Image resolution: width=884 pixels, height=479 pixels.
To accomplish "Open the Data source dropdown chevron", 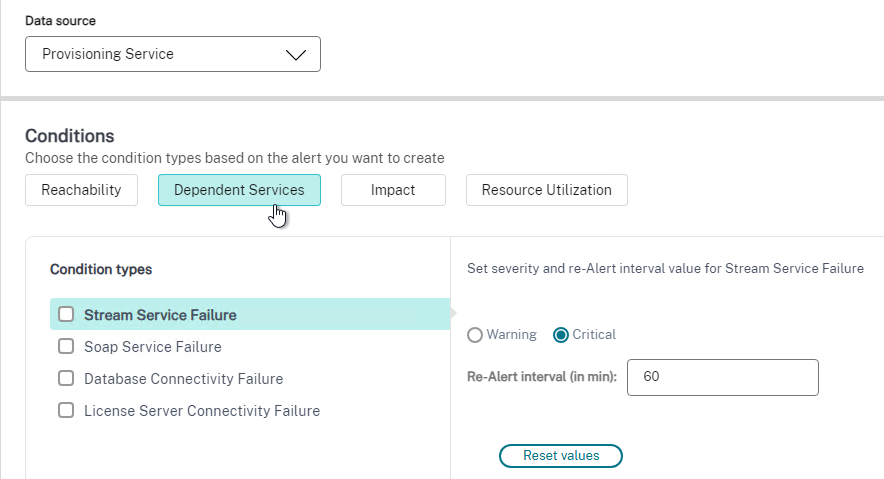I will point(295,55).
